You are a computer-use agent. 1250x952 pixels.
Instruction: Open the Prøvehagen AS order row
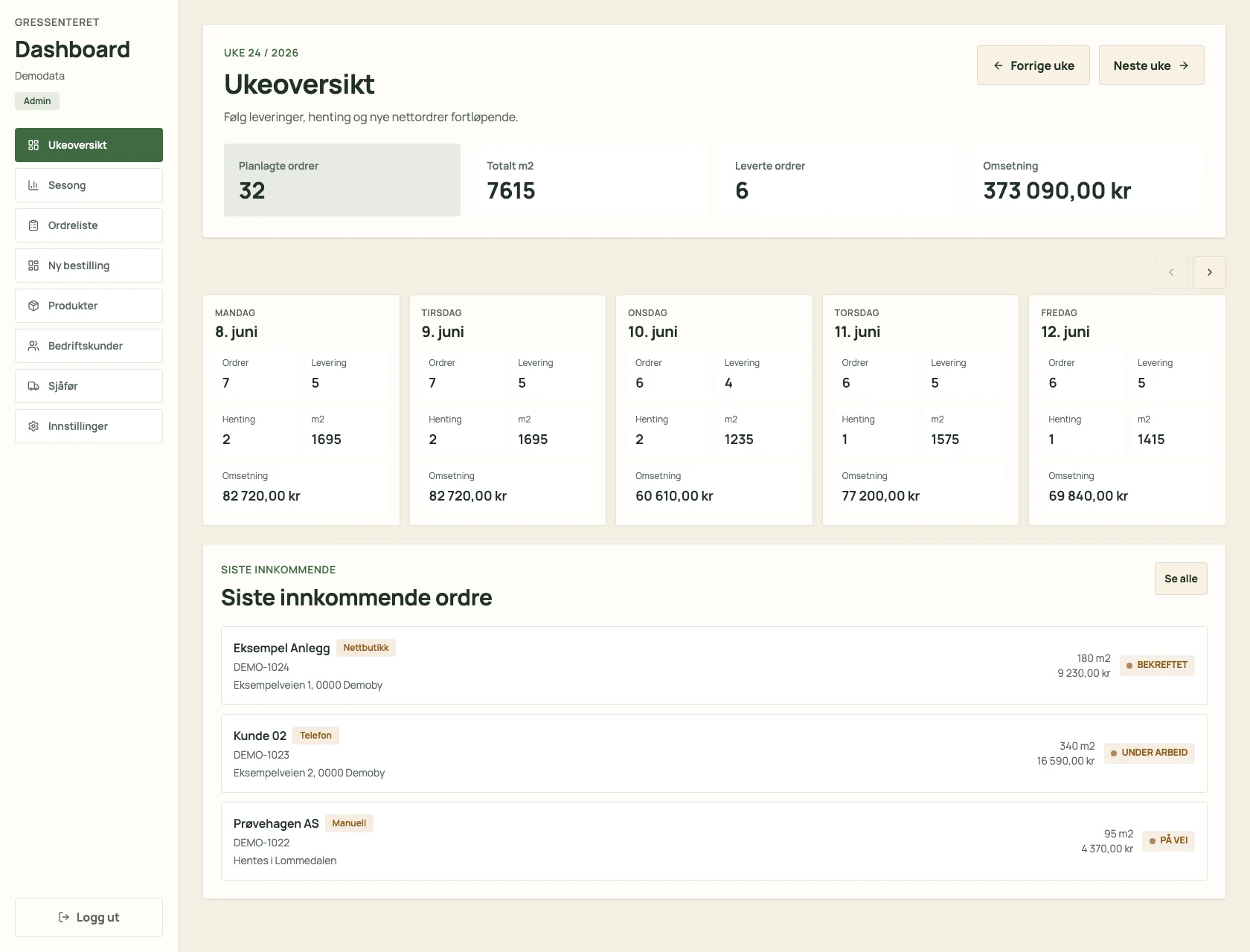point(714,841)
